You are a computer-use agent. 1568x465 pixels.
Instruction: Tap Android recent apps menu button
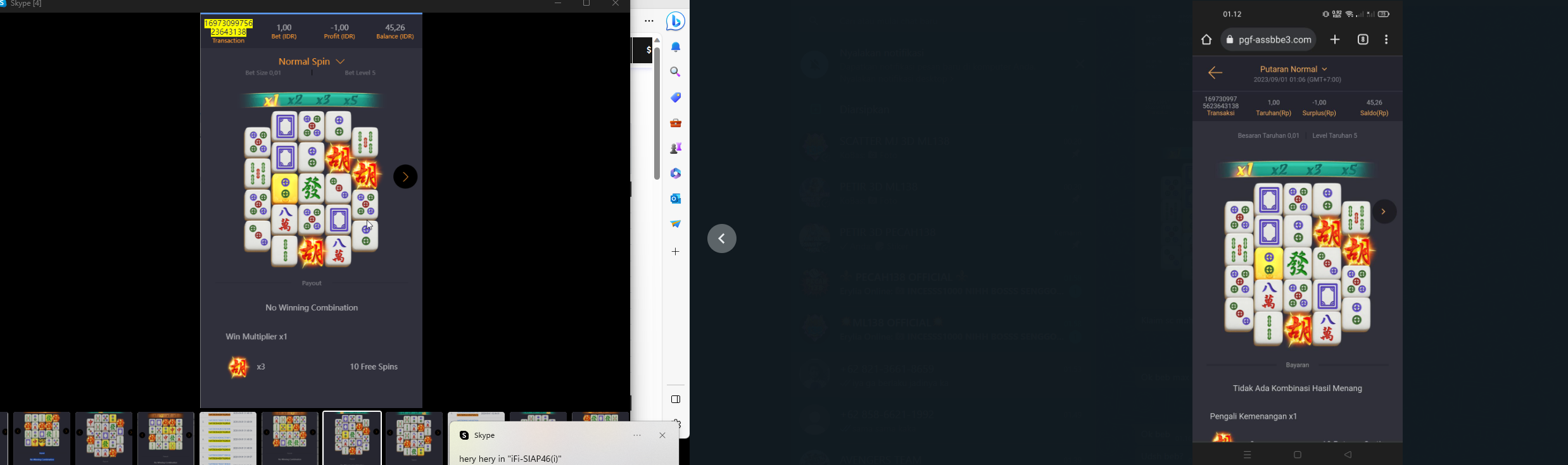coord(1248,455)
